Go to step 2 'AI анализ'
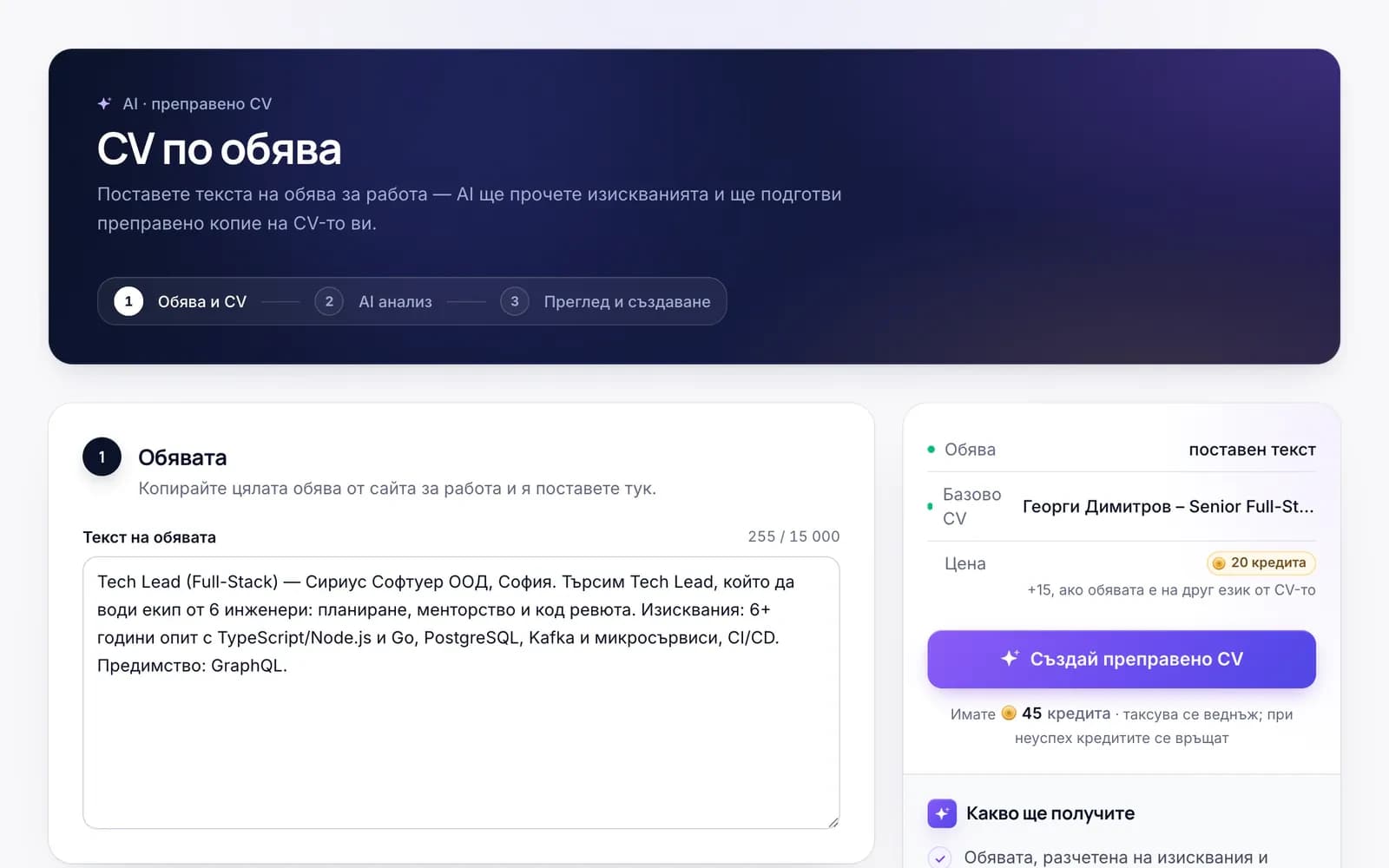 pos(373,301)
